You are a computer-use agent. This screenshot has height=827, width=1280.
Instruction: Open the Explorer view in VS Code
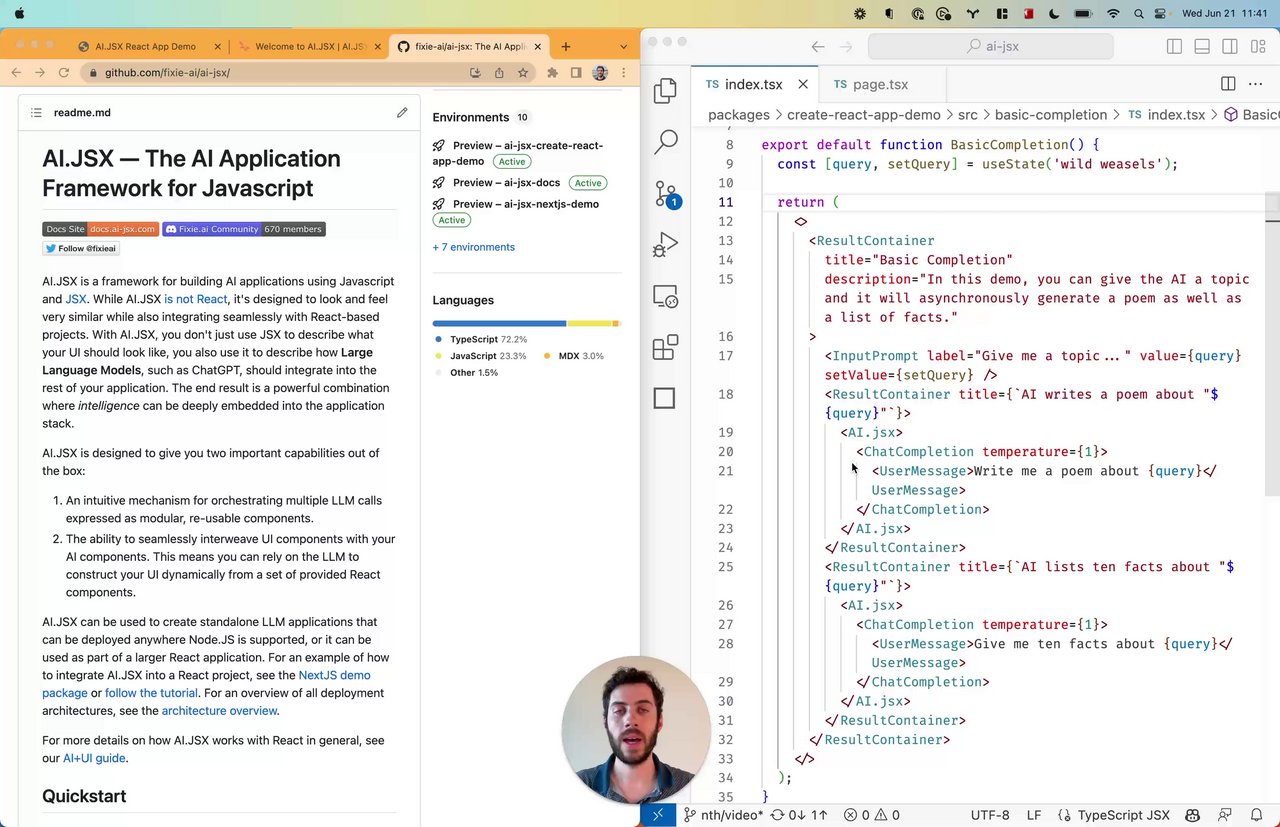[665, 91]
